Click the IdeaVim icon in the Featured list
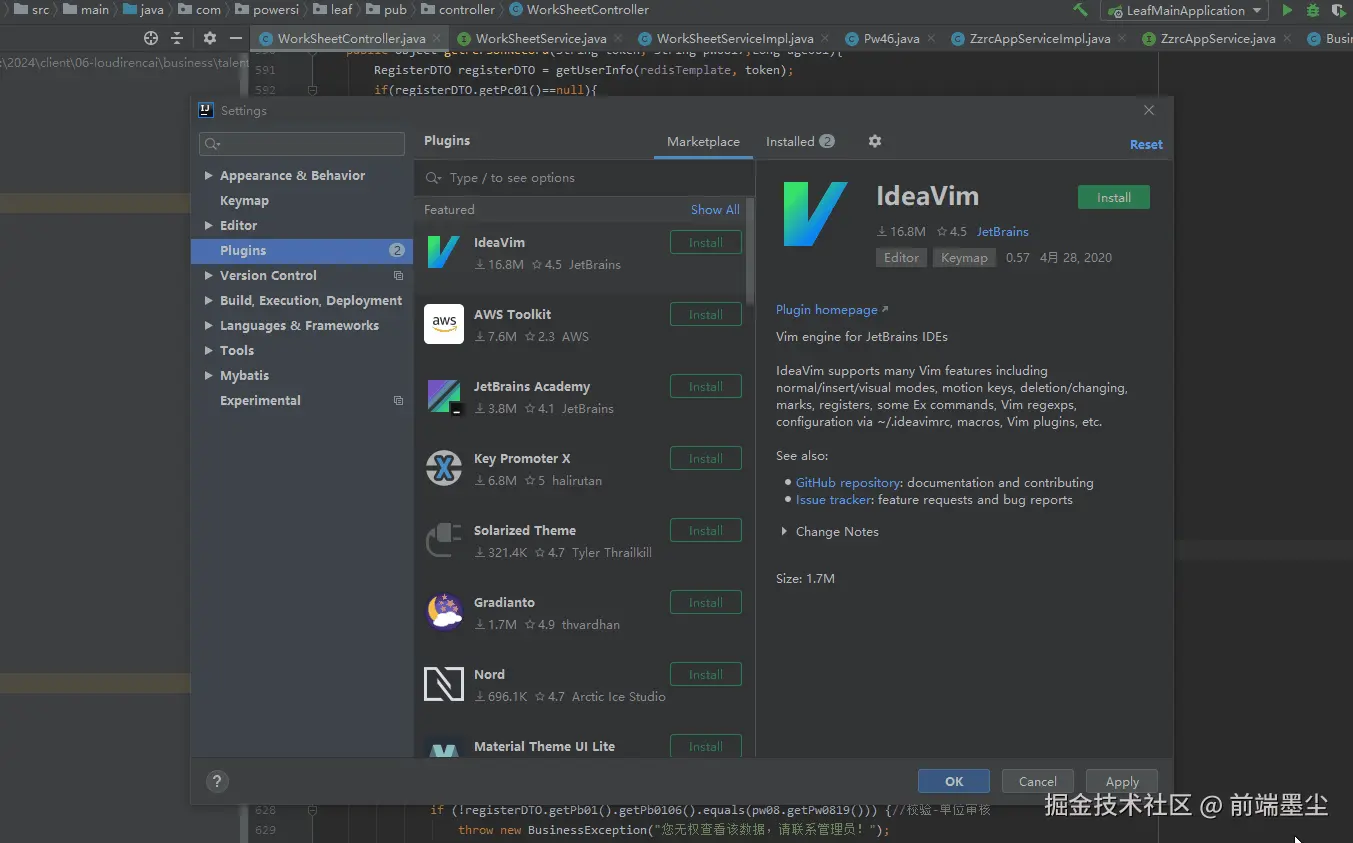This screenshot has width=1353, height=843. [444, 252]
